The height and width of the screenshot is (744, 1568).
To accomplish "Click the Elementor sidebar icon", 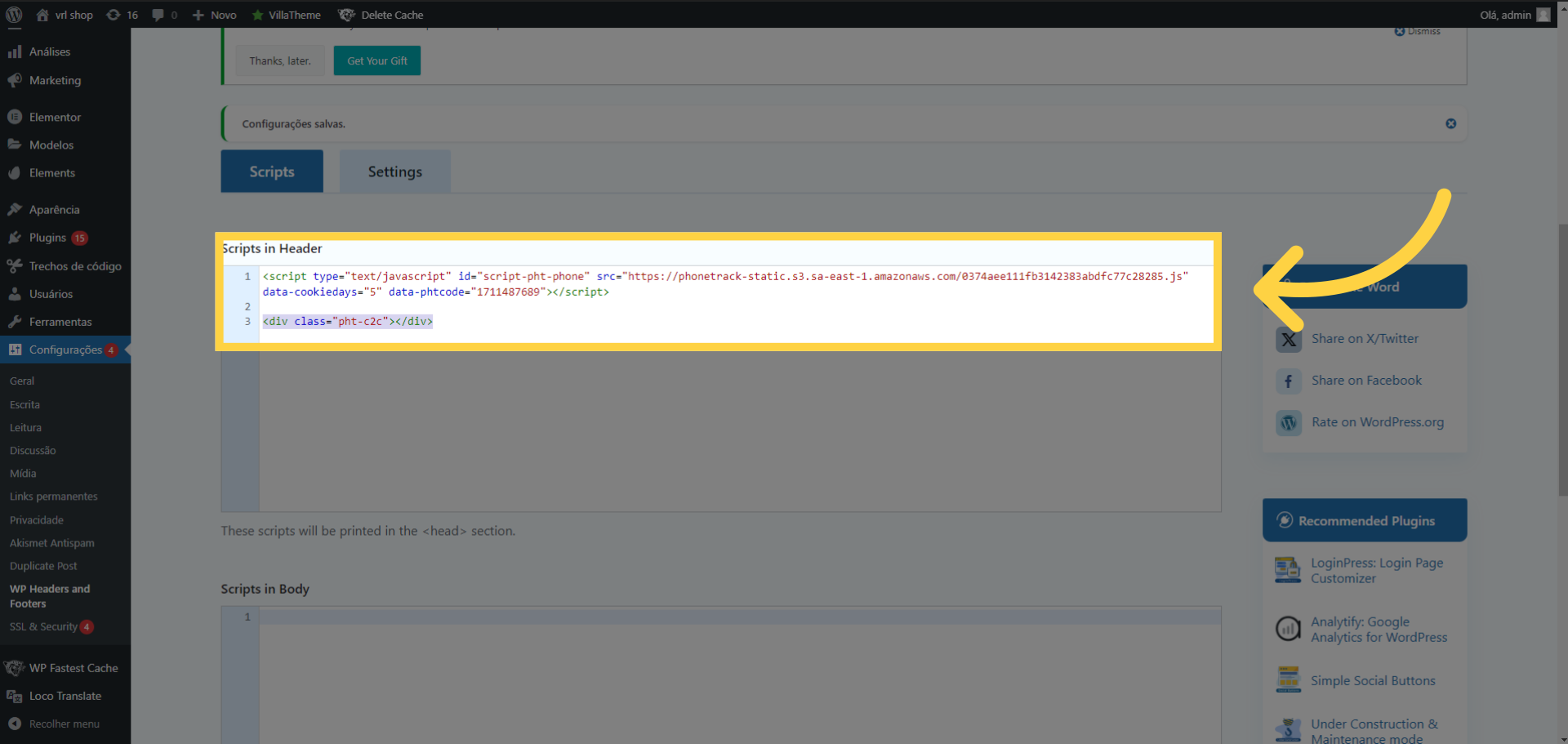I will pyautogui.click(x=15, y=117).
